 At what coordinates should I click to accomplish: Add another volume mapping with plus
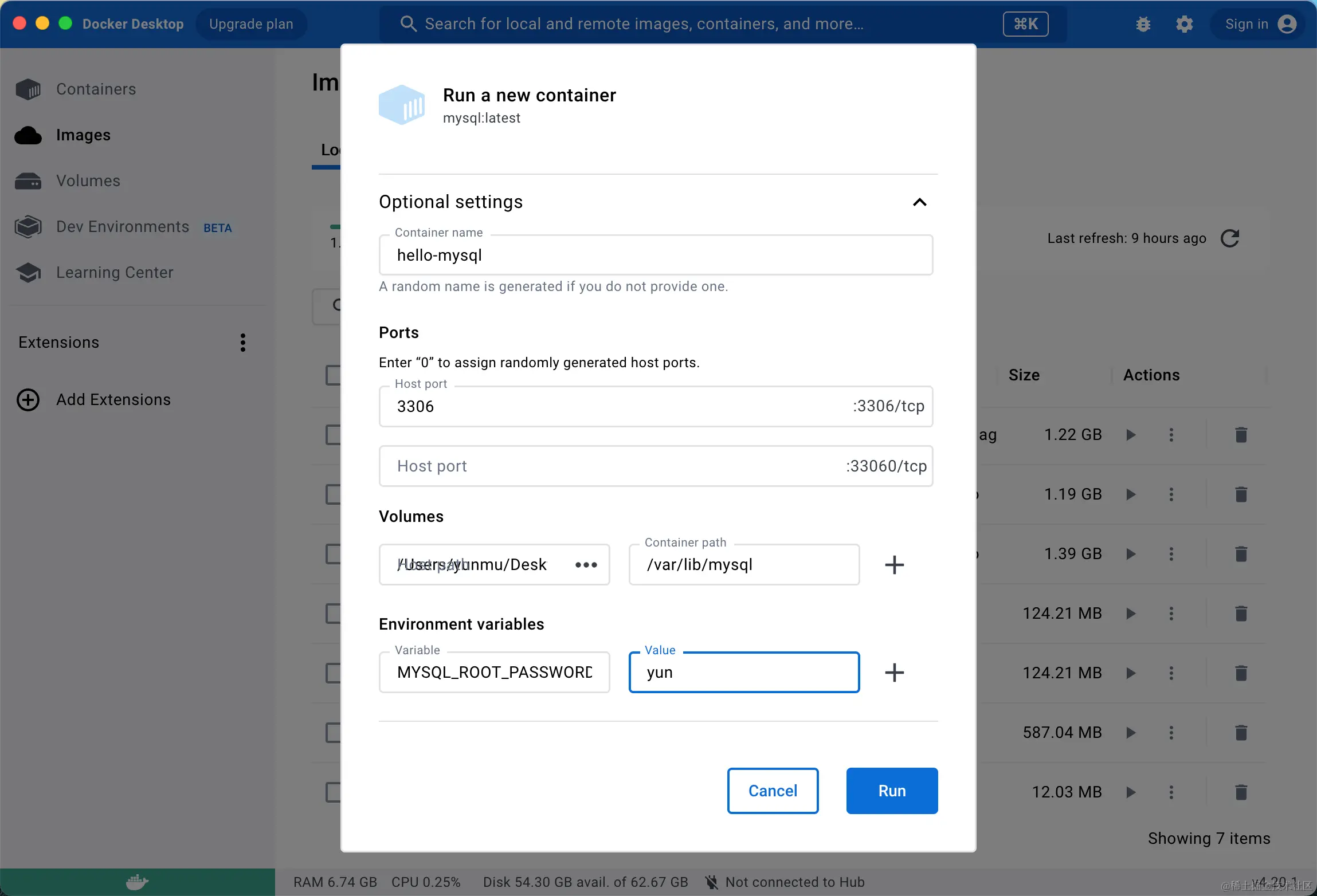[x=894, y=565]
